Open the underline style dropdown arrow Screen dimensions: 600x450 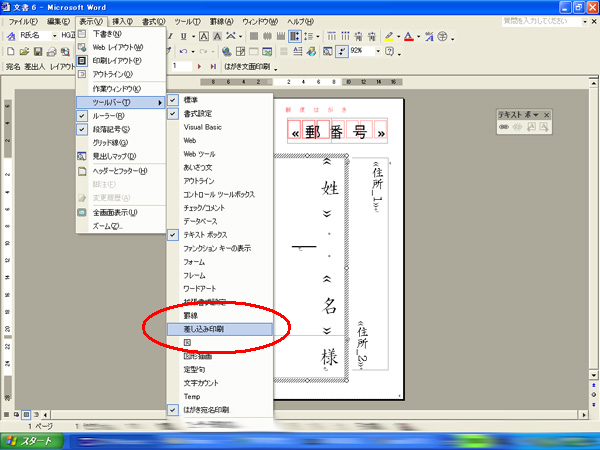[x=193, y=37]
